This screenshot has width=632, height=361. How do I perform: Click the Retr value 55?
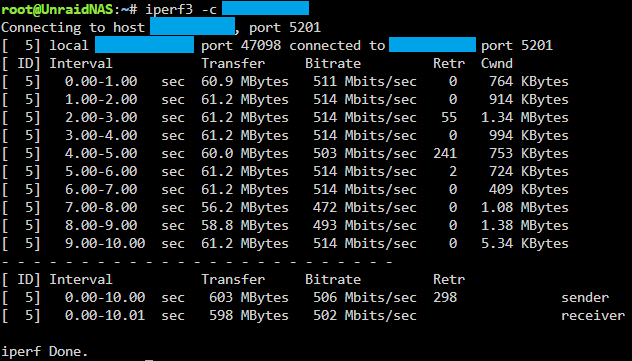click(x=449, y=118)
